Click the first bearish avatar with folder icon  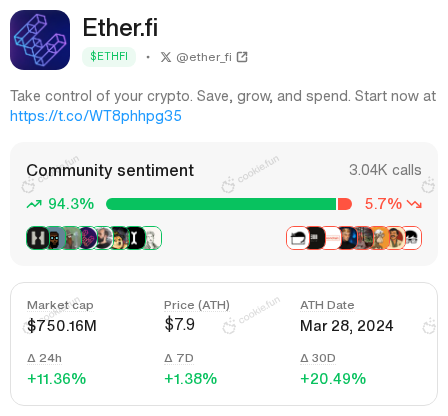tap(297, 238)
